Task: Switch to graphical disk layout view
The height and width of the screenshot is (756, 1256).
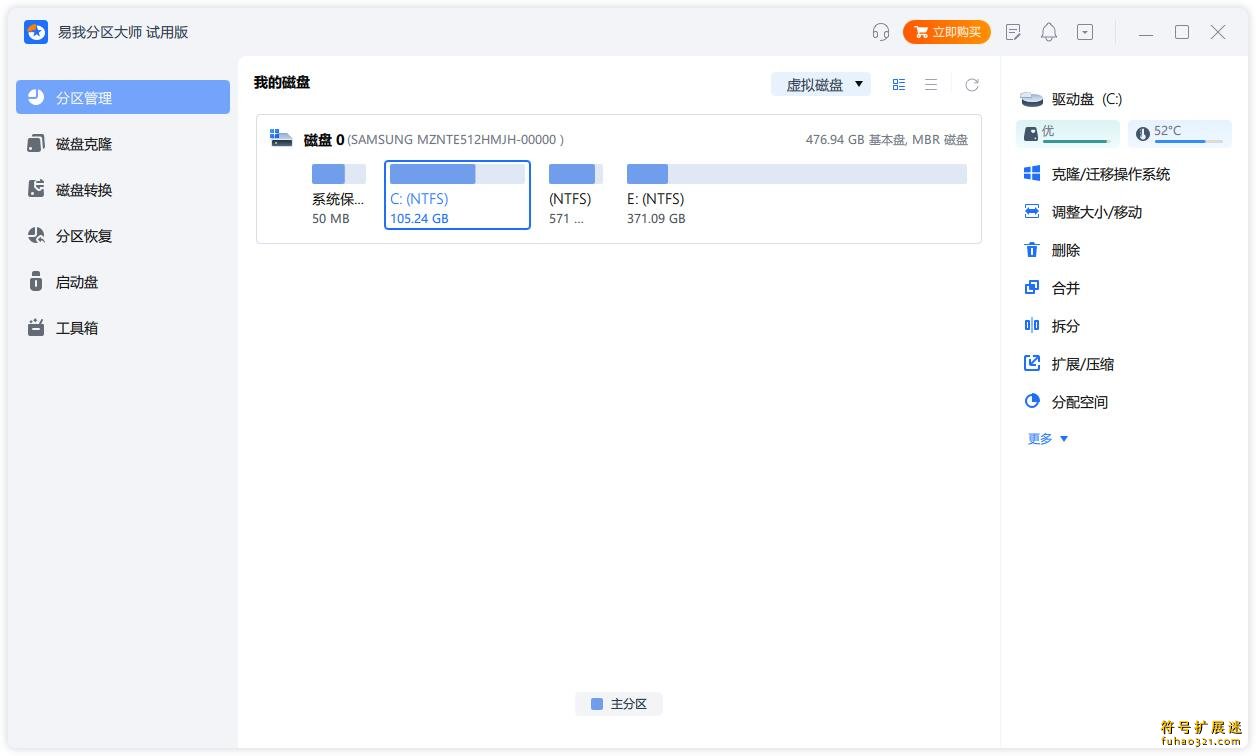Action: click(899, 85)
